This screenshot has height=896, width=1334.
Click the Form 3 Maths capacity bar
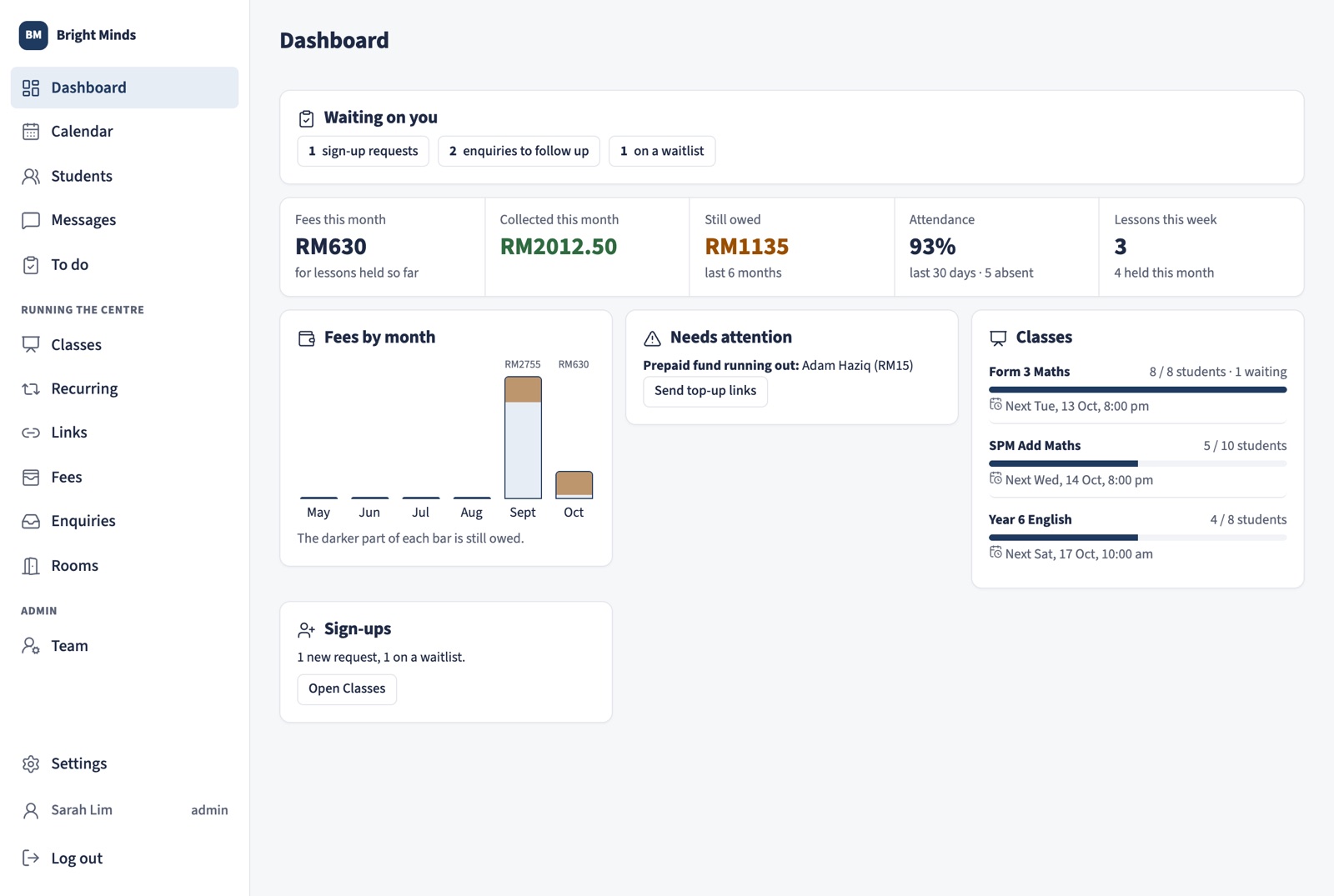[1137, 389]
